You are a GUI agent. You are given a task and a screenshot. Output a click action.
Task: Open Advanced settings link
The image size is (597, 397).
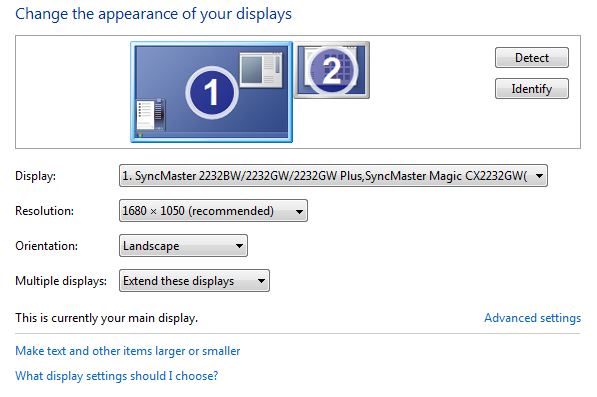point(532,318)
